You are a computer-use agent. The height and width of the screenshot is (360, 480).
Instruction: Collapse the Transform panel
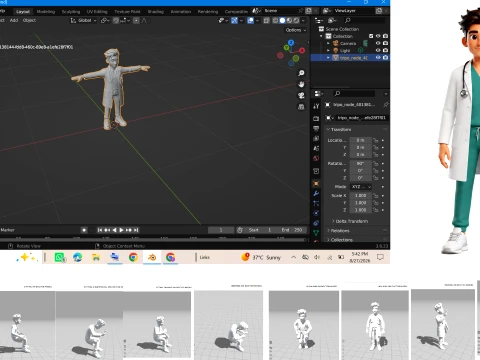[340, 129]
